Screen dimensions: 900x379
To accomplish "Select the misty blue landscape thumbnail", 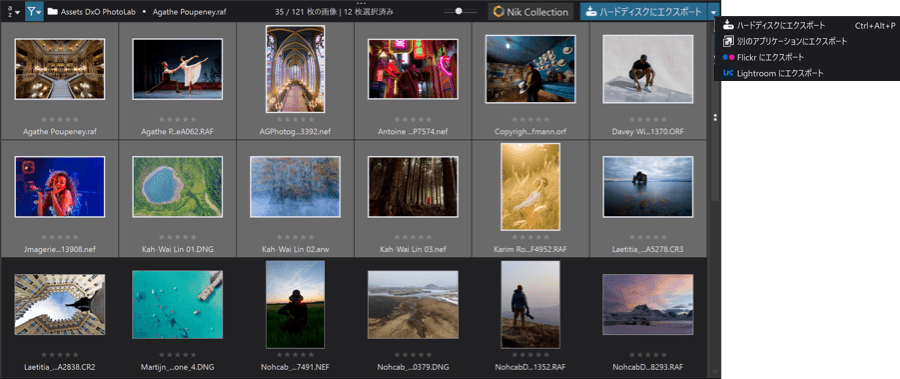I will (x=296, y=187).
